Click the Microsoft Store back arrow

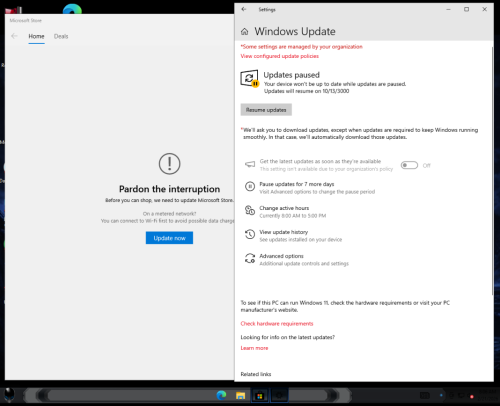pos(14,36)
